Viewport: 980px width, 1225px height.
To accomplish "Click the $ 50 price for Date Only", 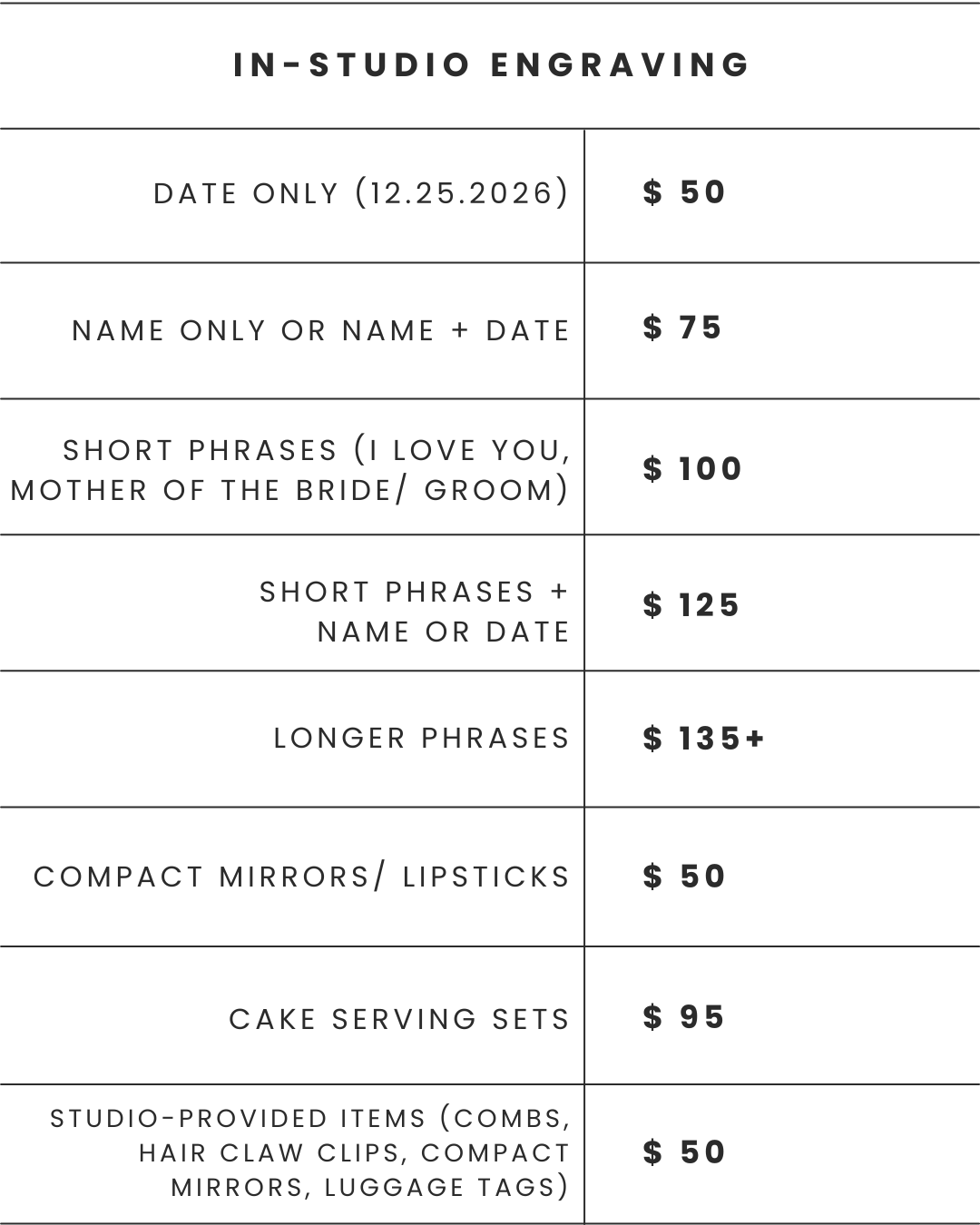I will [x=684, y=192].
